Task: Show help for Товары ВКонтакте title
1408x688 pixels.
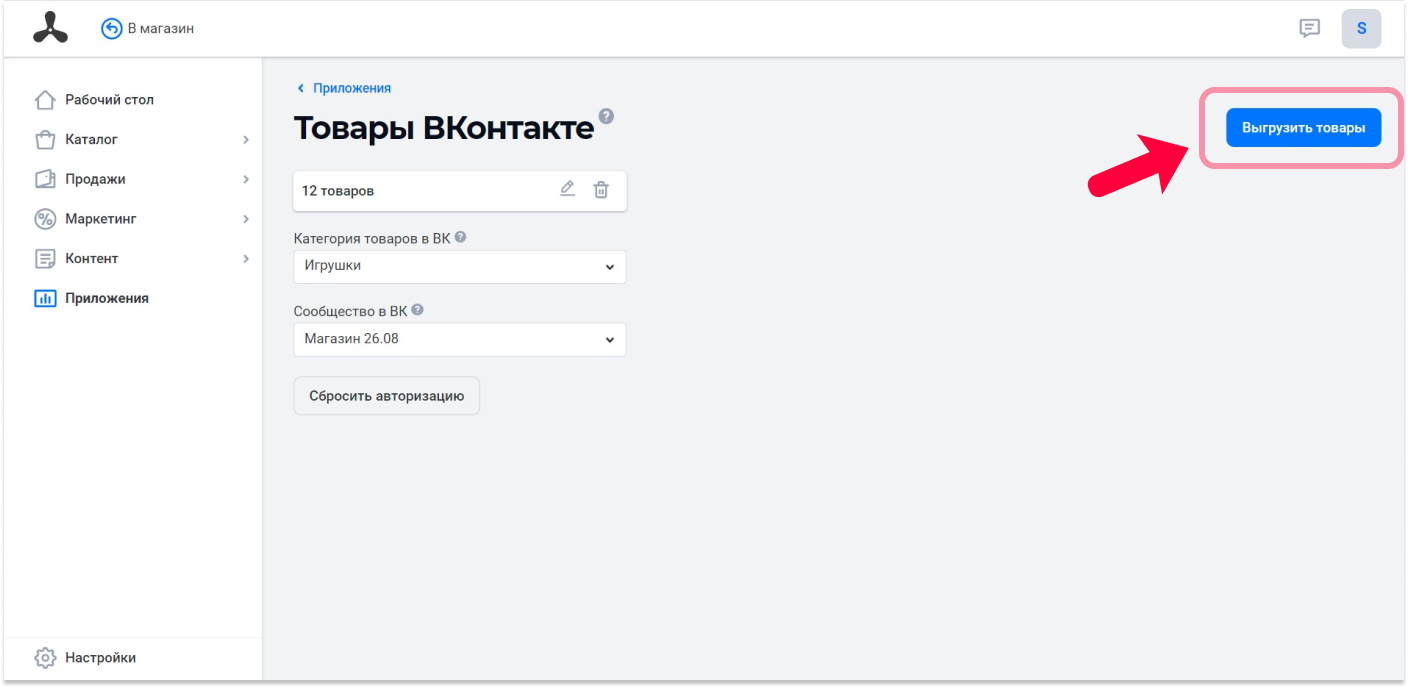Action: tap(606, 116)
